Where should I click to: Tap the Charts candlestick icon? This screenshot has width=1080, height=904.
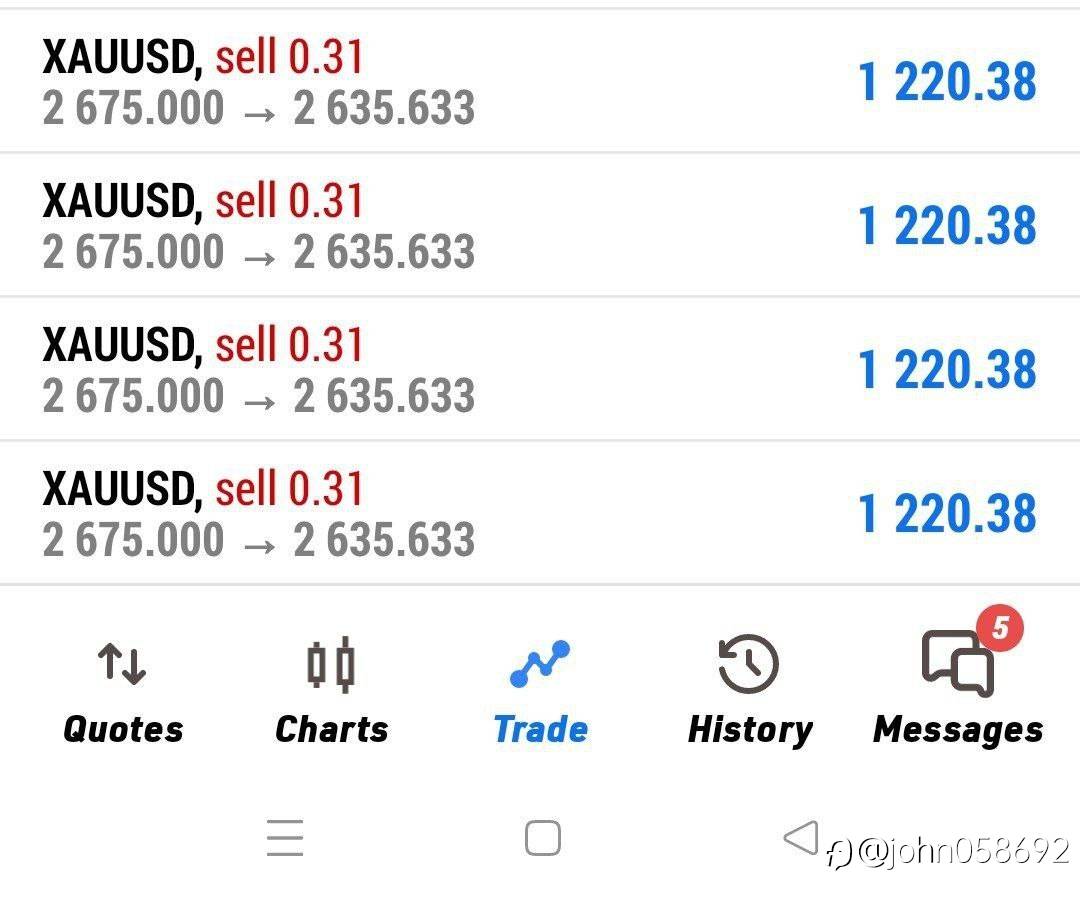331,664
